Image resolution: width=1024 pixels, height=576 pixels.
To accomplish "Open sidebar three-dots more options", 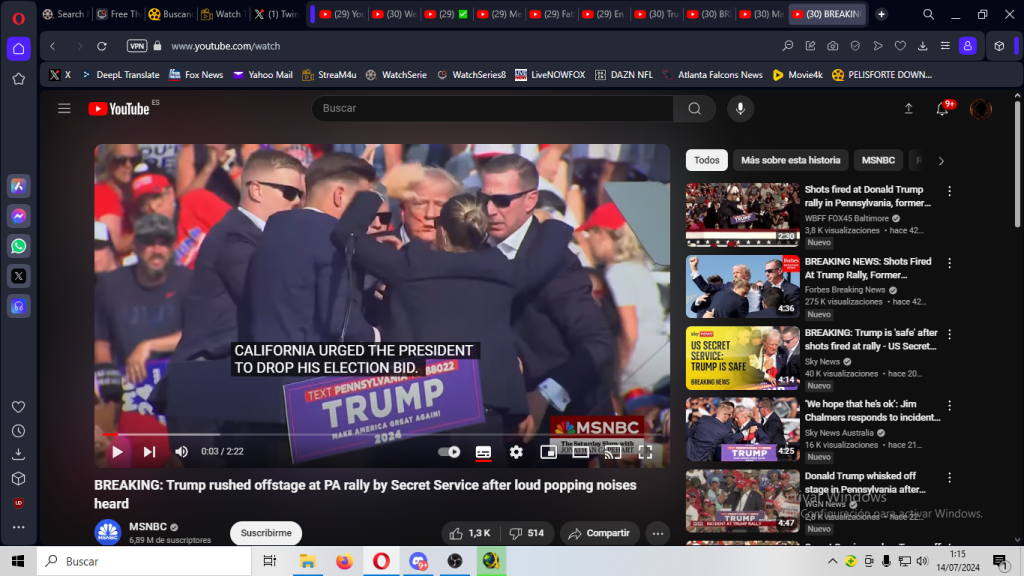I will click(x=18, y=527).
